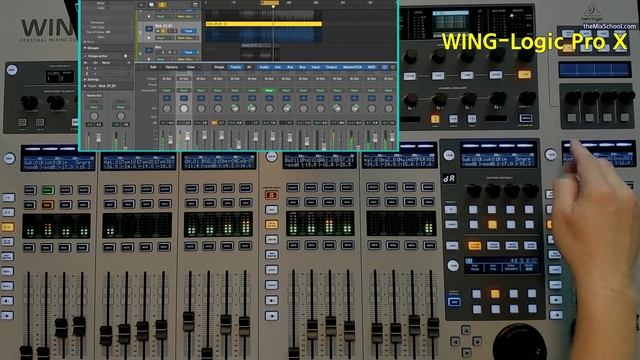
Task: Toggle the Aux channel filter button
Action: tap(290, 67)
